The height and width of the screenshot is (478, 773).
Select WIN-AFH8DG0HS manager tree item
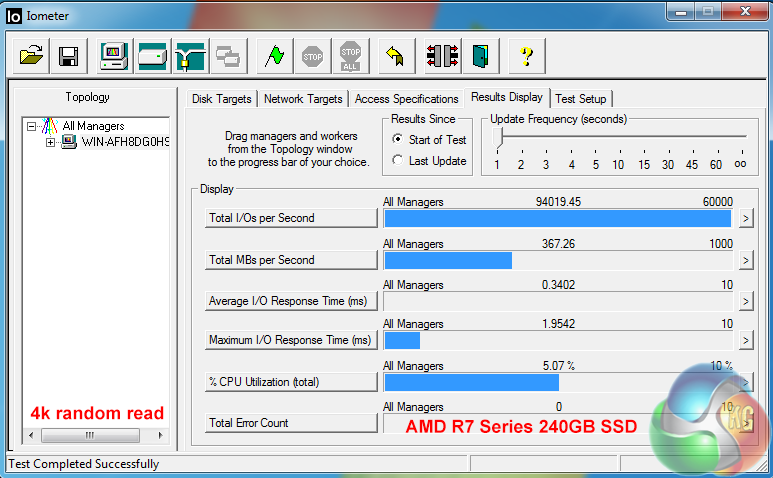click(125, 142)
